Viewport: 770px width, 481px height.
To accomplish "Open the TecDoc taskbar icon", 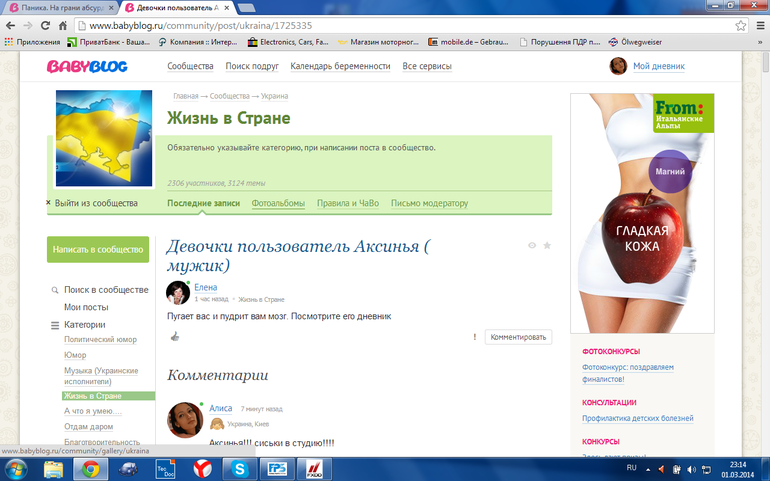I will pos(165,469).
